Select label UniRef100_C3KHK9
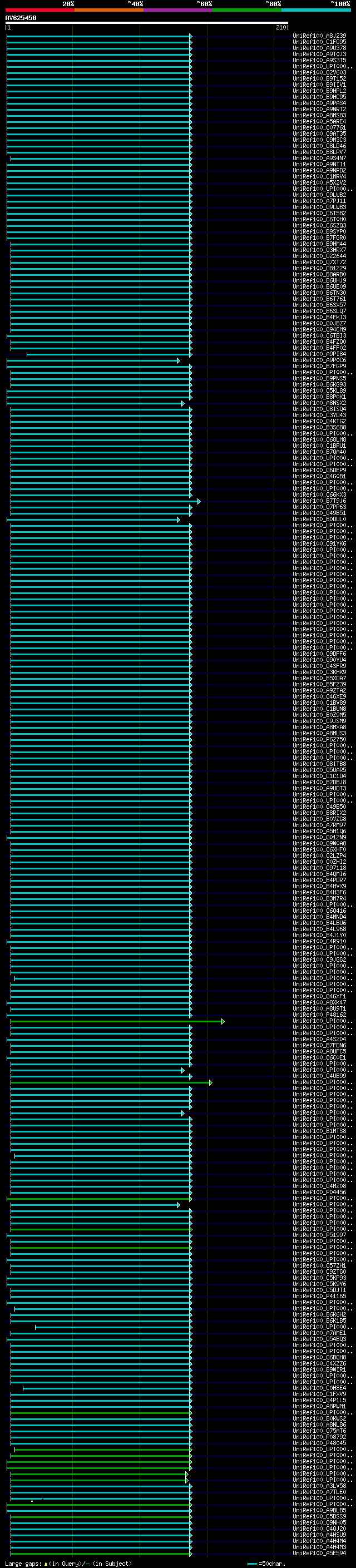The height and width of the screenshot is (1568, 356). [319, 672]
